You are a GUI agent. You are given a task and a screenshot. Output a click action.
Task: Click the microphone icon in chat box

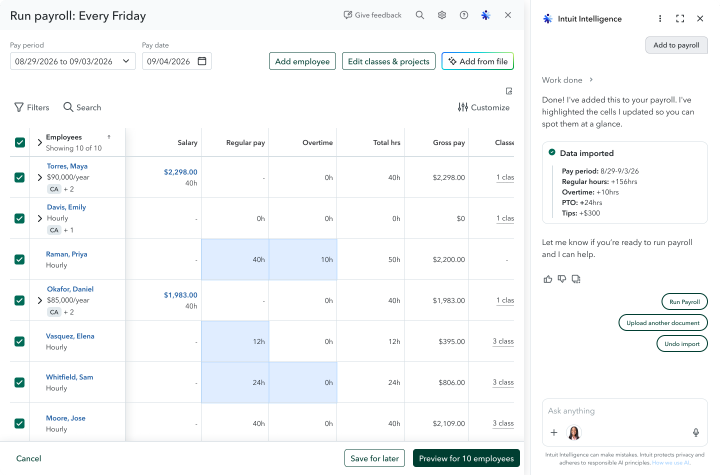[696, 432]
